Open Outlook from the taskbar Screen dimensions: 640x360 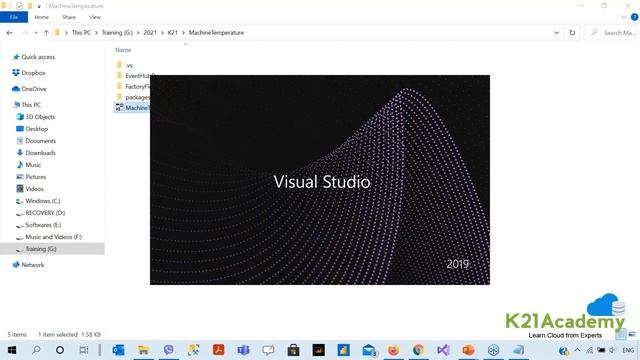[118, 350]
